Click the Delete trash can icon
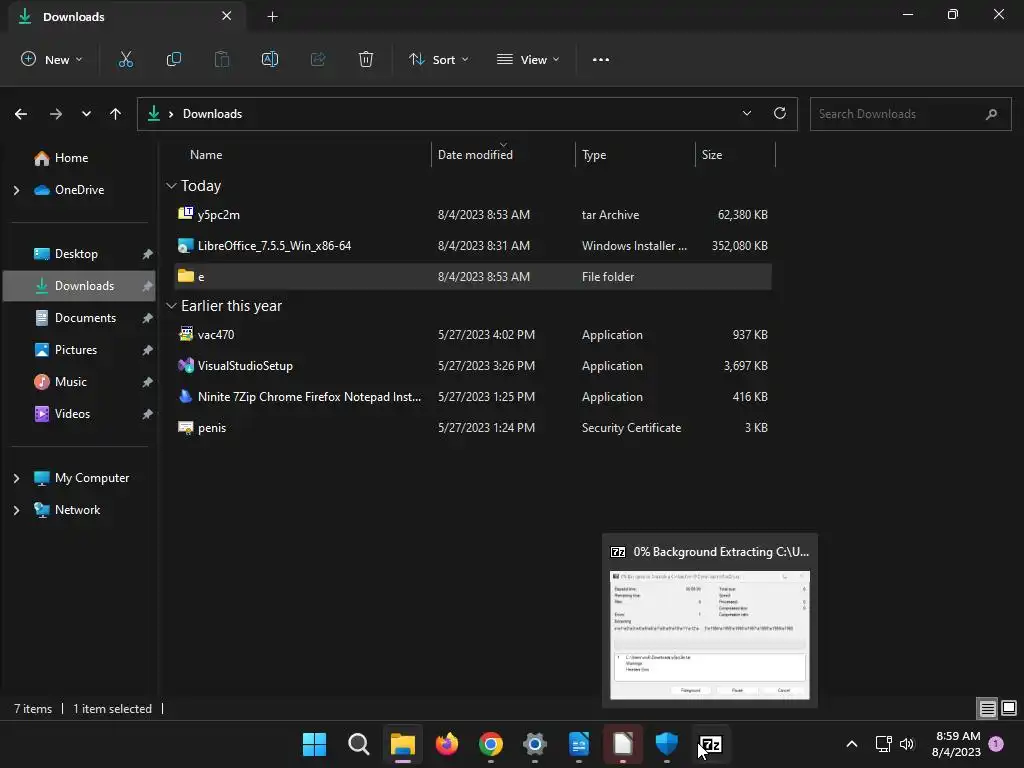1024x768 pixels. pyautogui.click(x=366, y=59)
